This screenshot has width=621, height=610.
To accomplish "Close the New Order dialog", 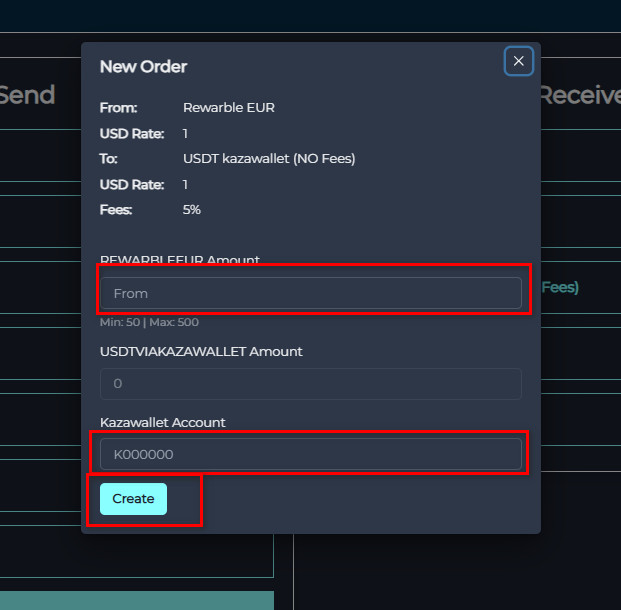I will (518, 61).
